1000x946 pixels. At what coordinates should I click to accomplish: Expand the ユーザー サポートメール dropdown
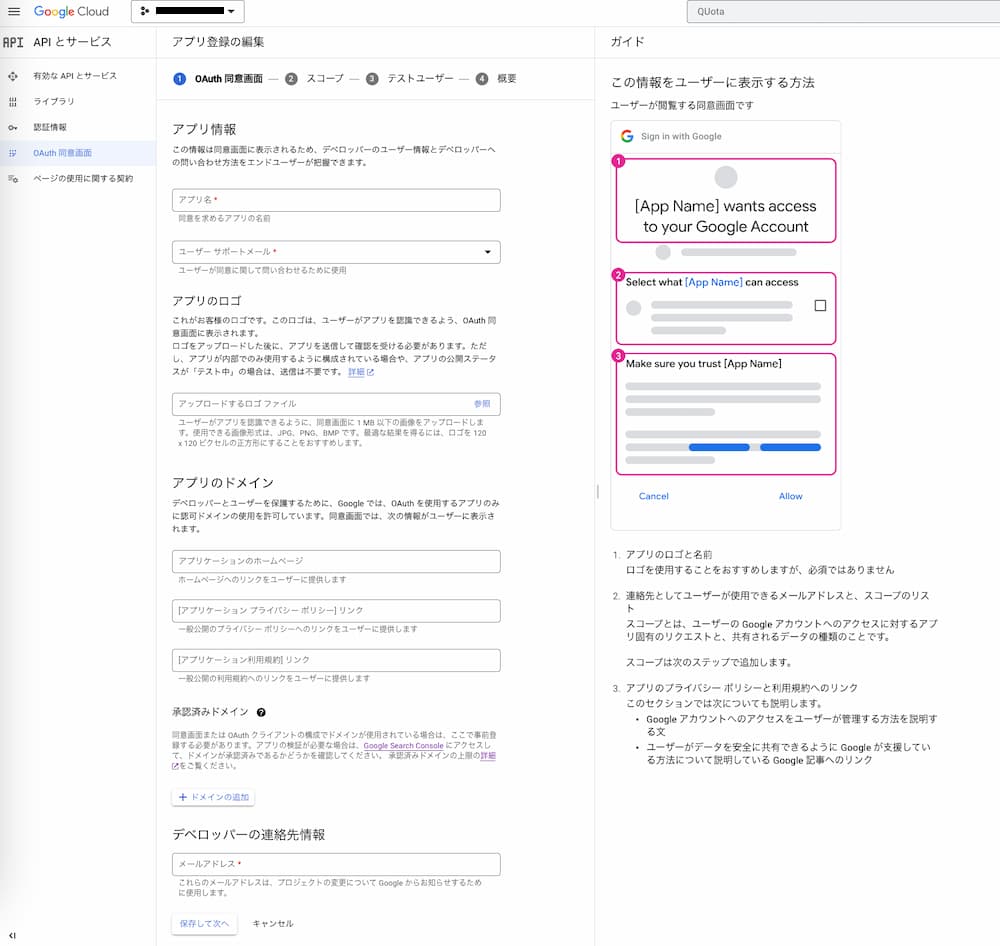pos(486,251)
